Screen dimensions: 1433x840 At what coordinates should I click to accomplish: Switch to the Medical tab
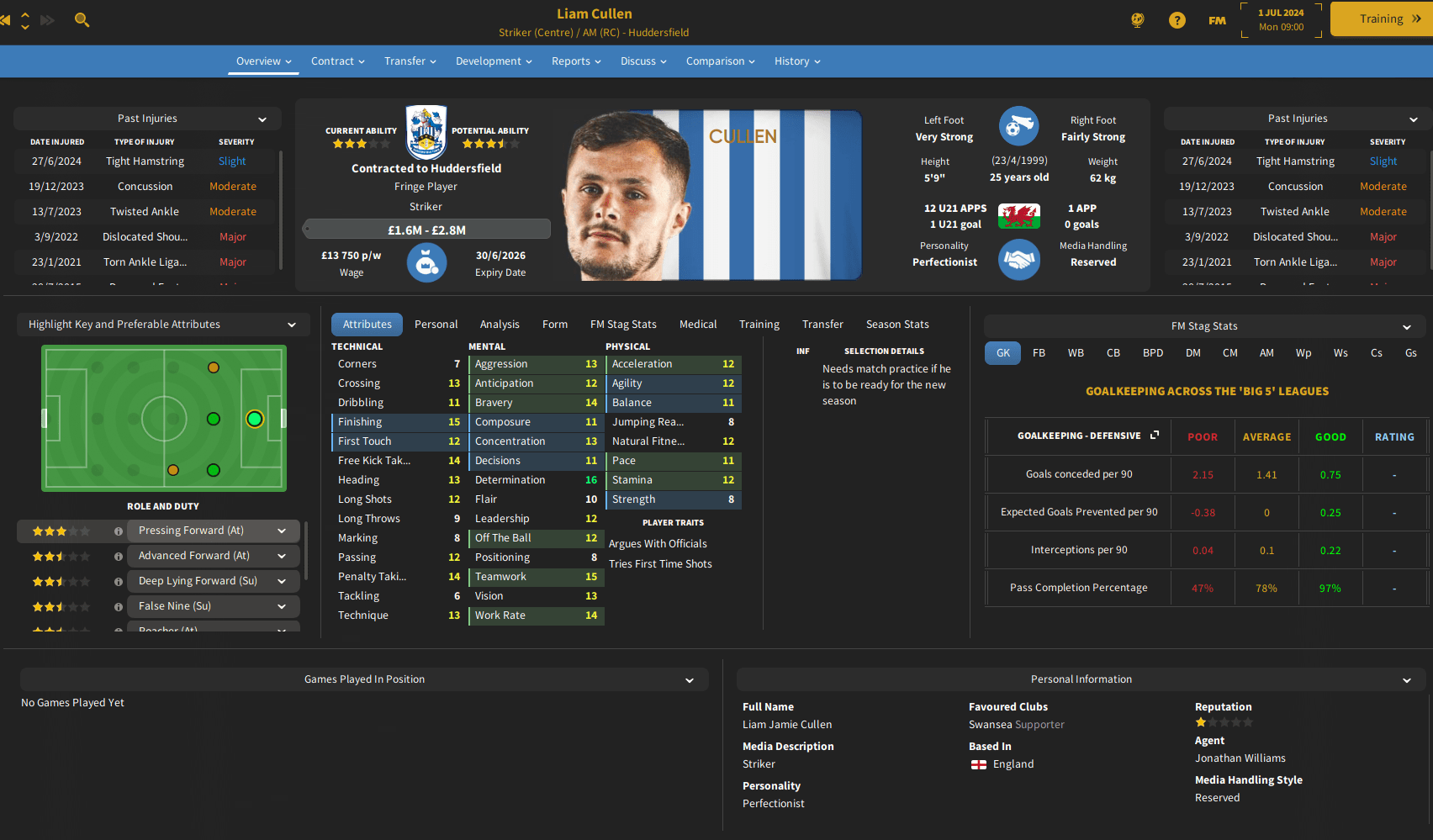698,325
